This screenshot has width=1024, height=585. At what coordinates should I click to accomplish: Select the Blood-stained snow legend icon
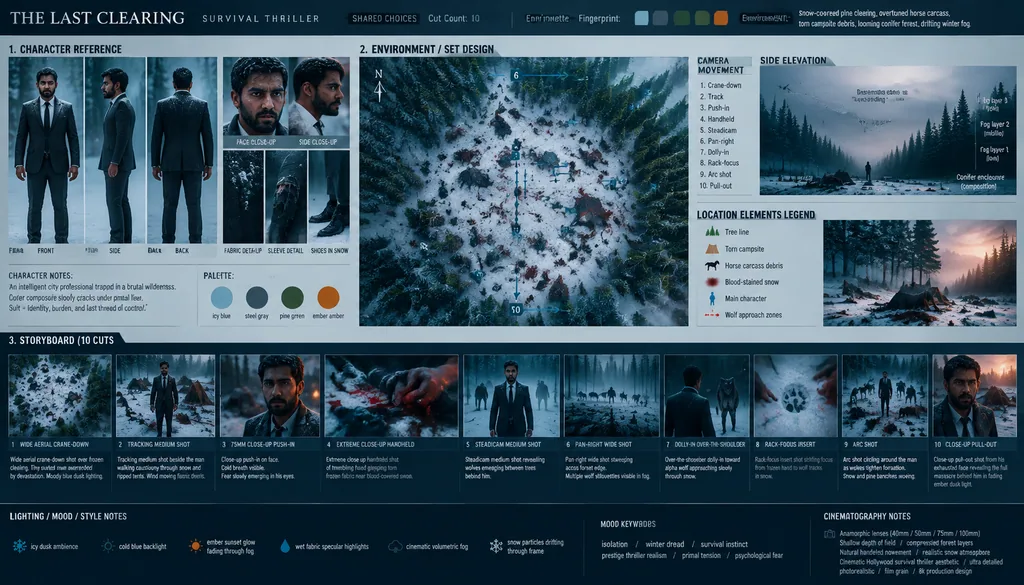click(712, 282)
